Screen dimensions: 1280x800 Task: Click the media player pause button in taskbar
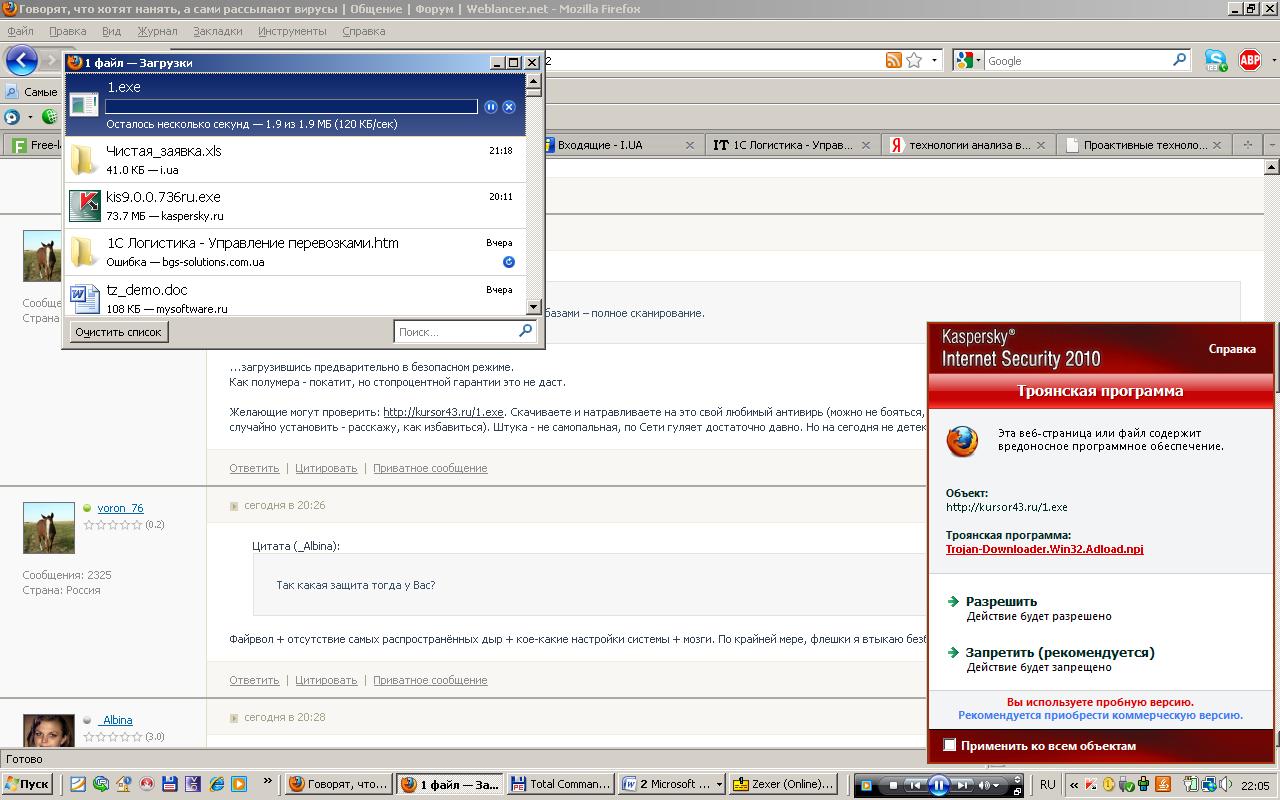tap(939, 786)
